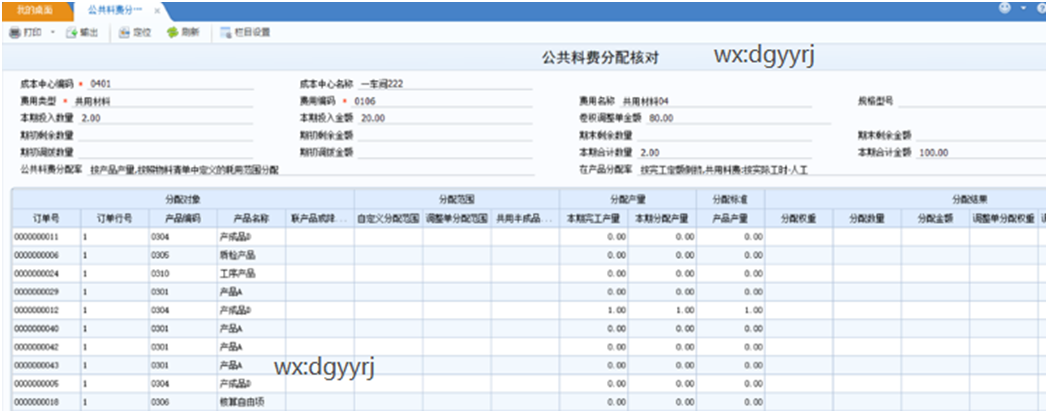Select order row 0000000040
1048x413 pixels.
529,329
